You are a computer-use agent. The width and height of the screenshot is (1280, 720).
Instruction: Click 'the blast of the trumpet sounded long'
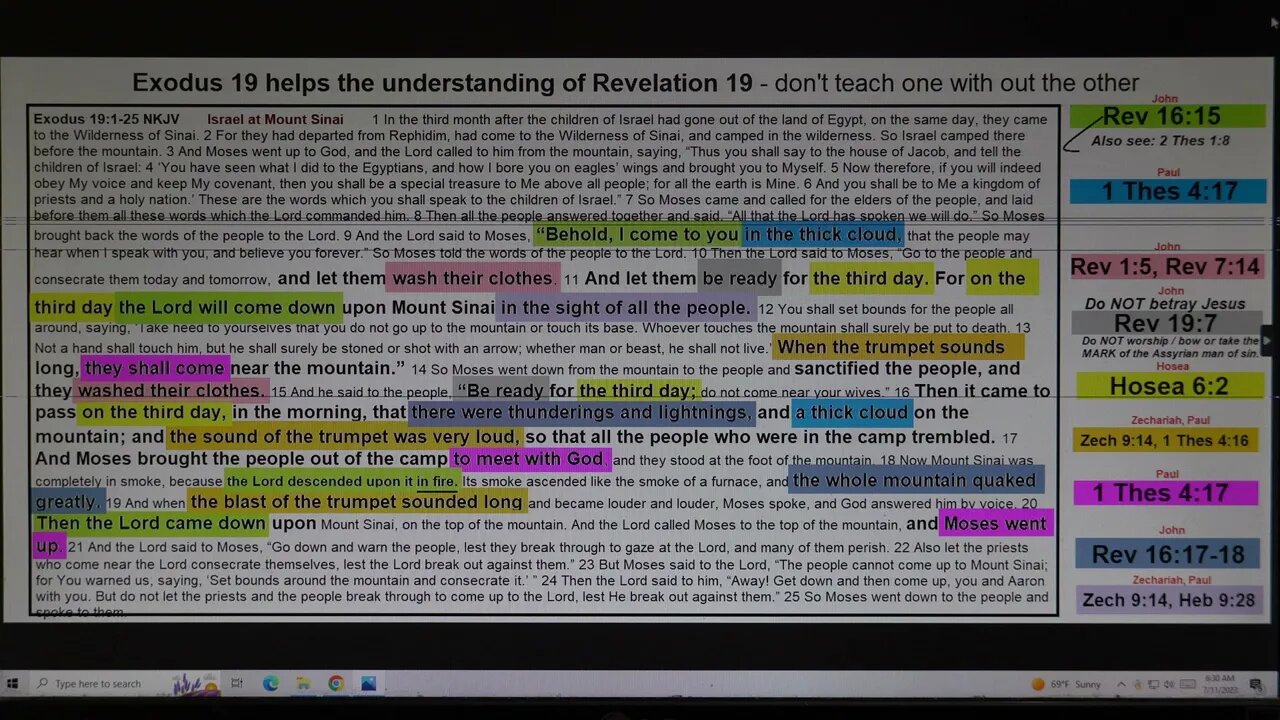(357, 502)
